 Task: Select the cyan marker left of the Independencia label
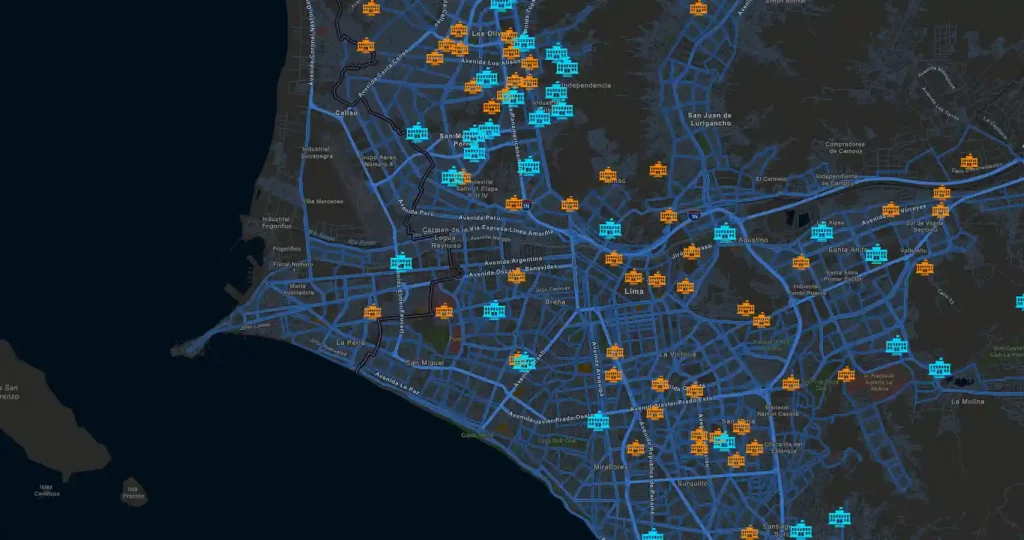point(556,91)
